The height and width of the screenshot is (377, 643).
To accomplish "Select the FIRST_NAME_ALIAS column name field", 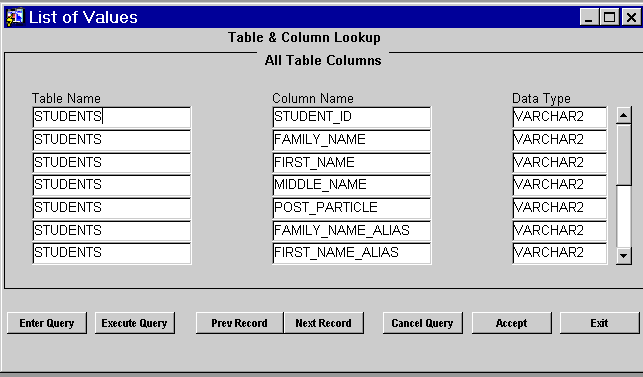I will tap(351, 253).
